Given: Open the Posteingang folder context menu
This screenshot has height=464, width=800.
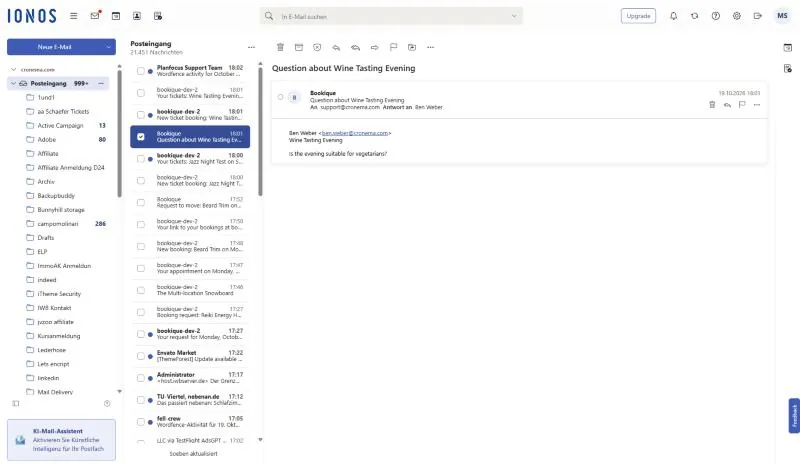Looking at the screenshot, I should coord(101,83).
